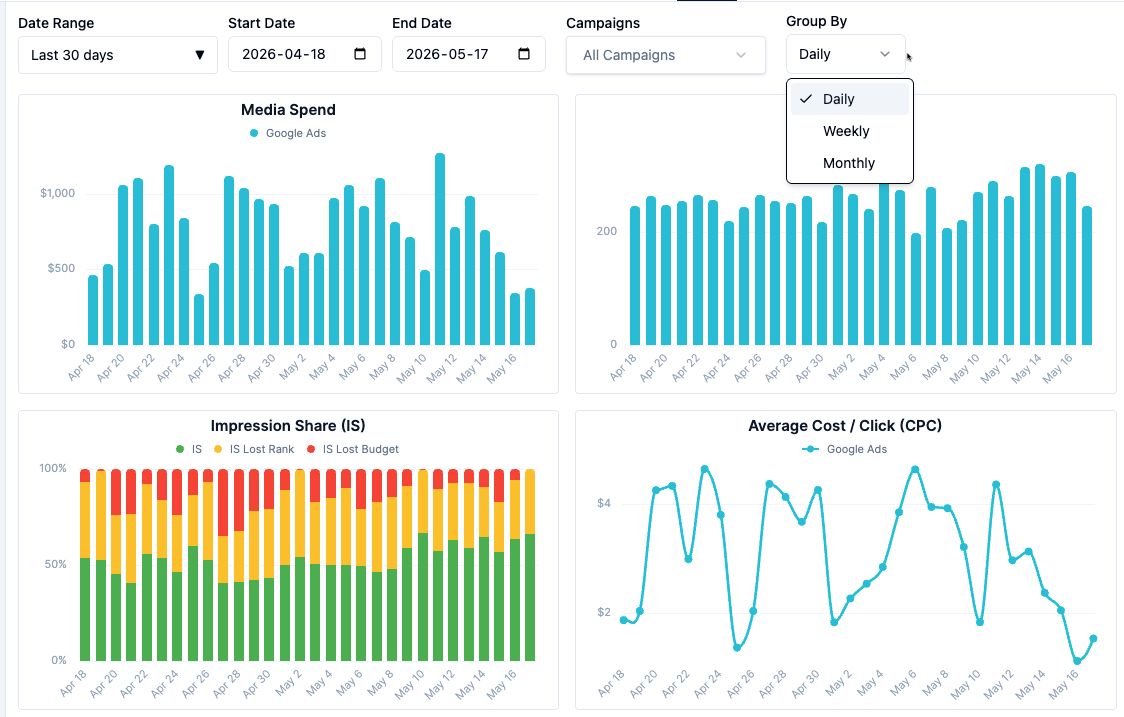The width and height of the screenshot is (1124, 717).
Task: Toggle Google Ads legend in Media Spend
Action: pyautogui.click(x=288, y=133)
